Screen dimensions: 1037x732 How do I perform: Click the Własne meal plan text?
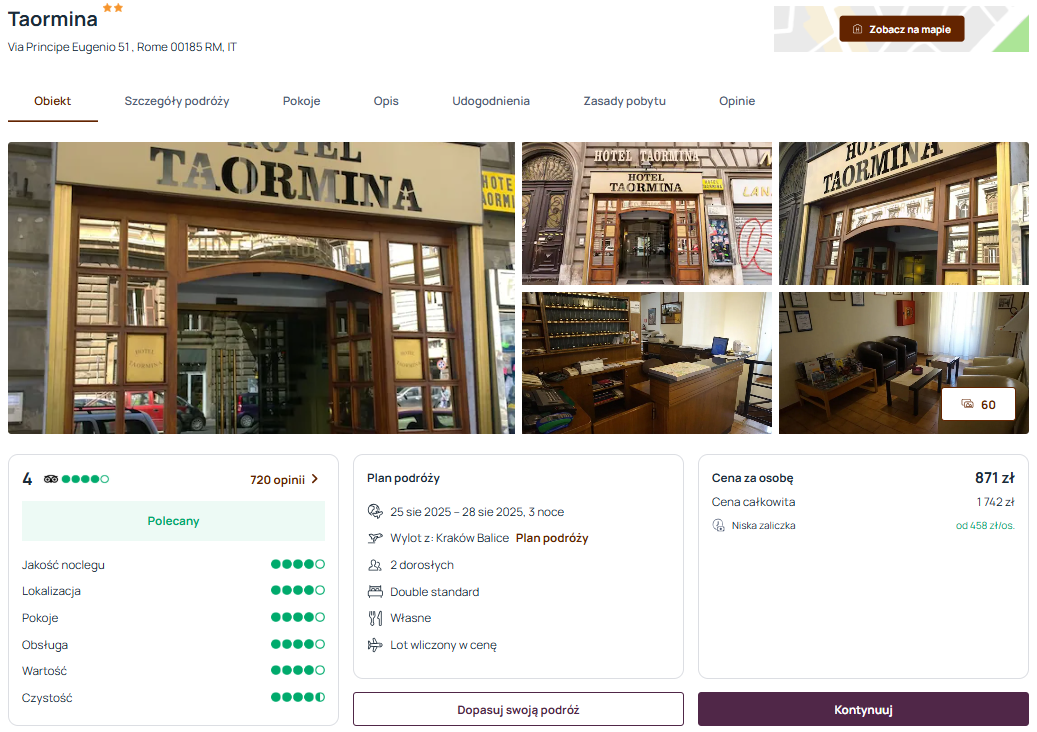pyautogui.click(x=411, y=618)
